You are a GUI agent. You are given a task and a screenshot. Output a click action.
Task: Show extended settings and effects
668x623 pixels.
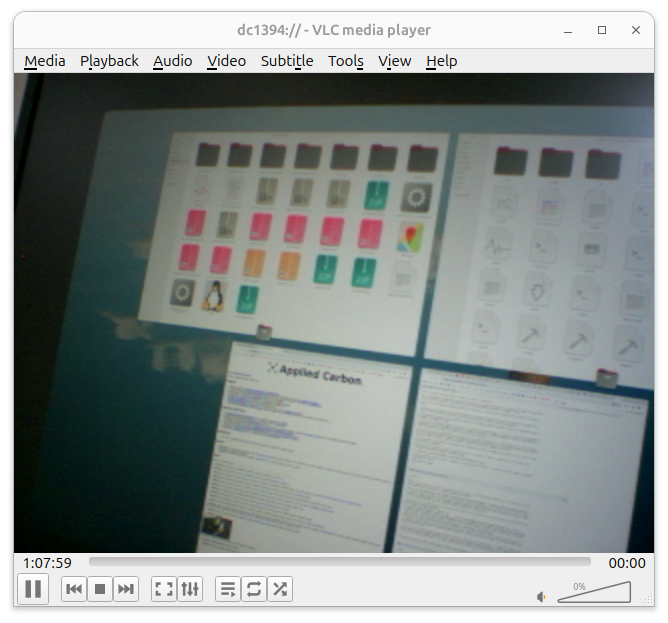190,589
